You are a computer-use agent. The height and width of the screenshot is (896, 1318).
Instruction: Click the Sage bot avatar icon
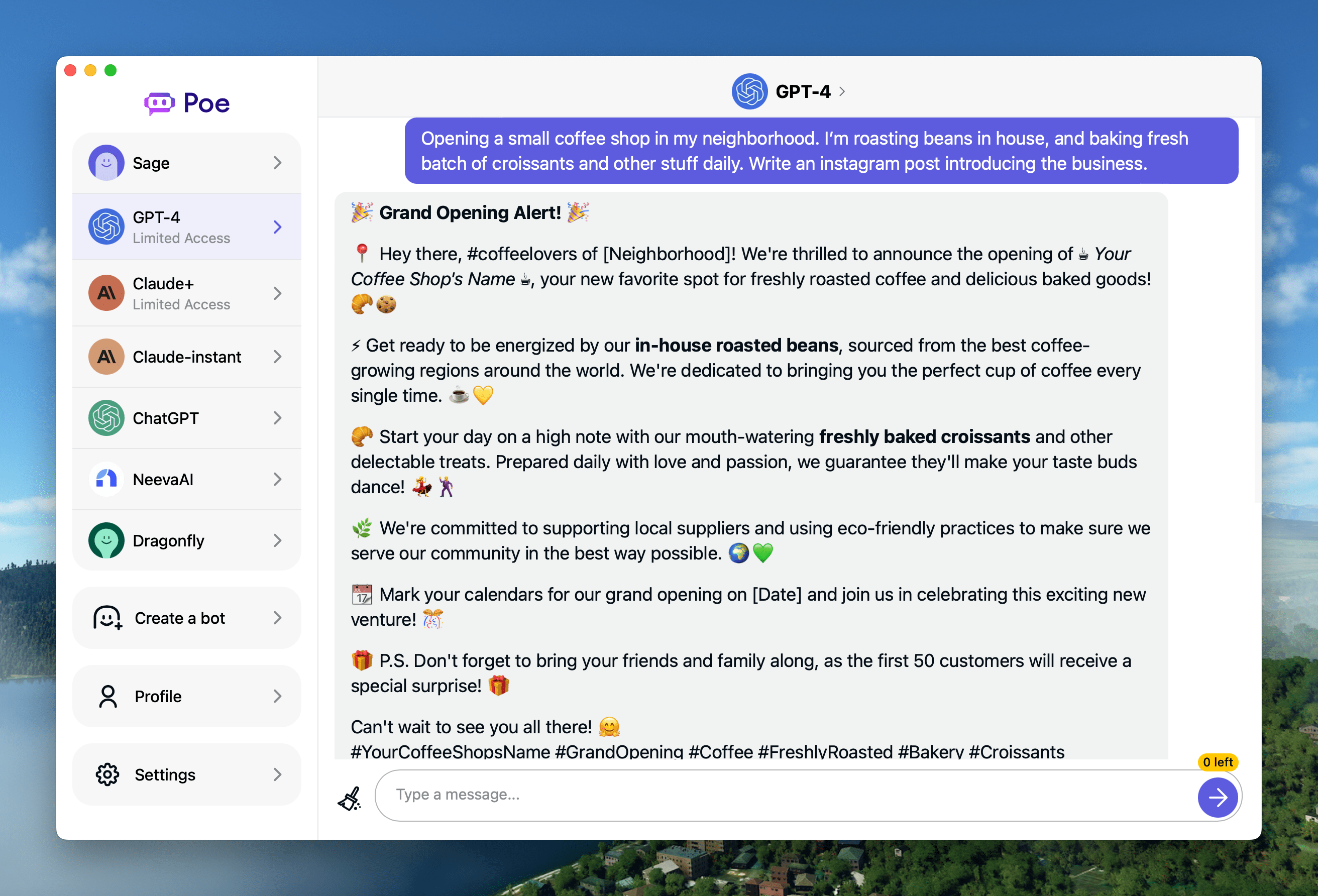(106, 163)
